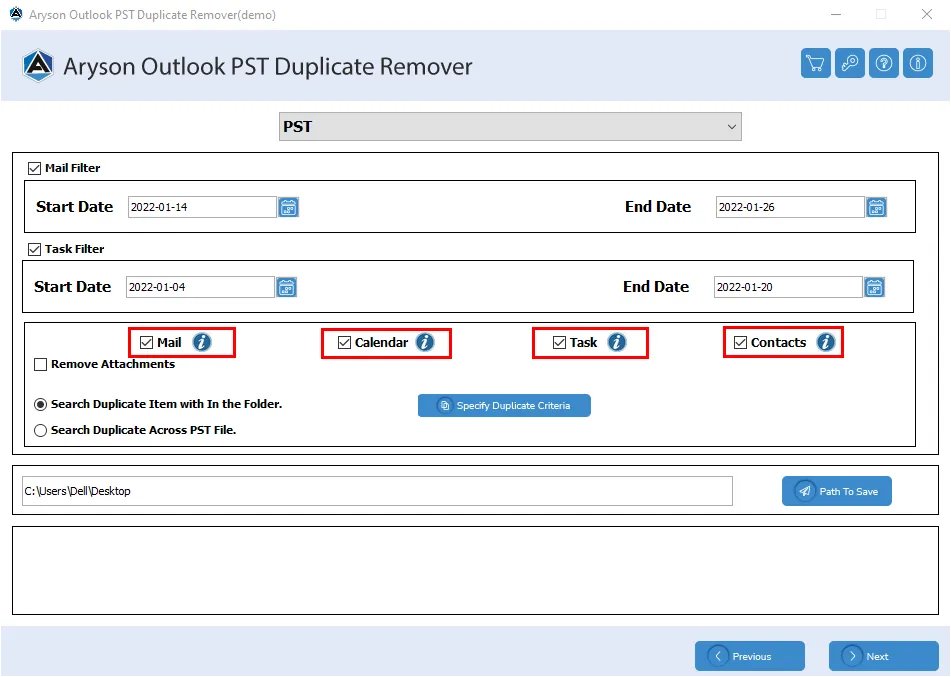Click the shopping cart purchase icon
The width and height of the screenshot is (951, 677).
pyautogui.click(x=815, y=63)
